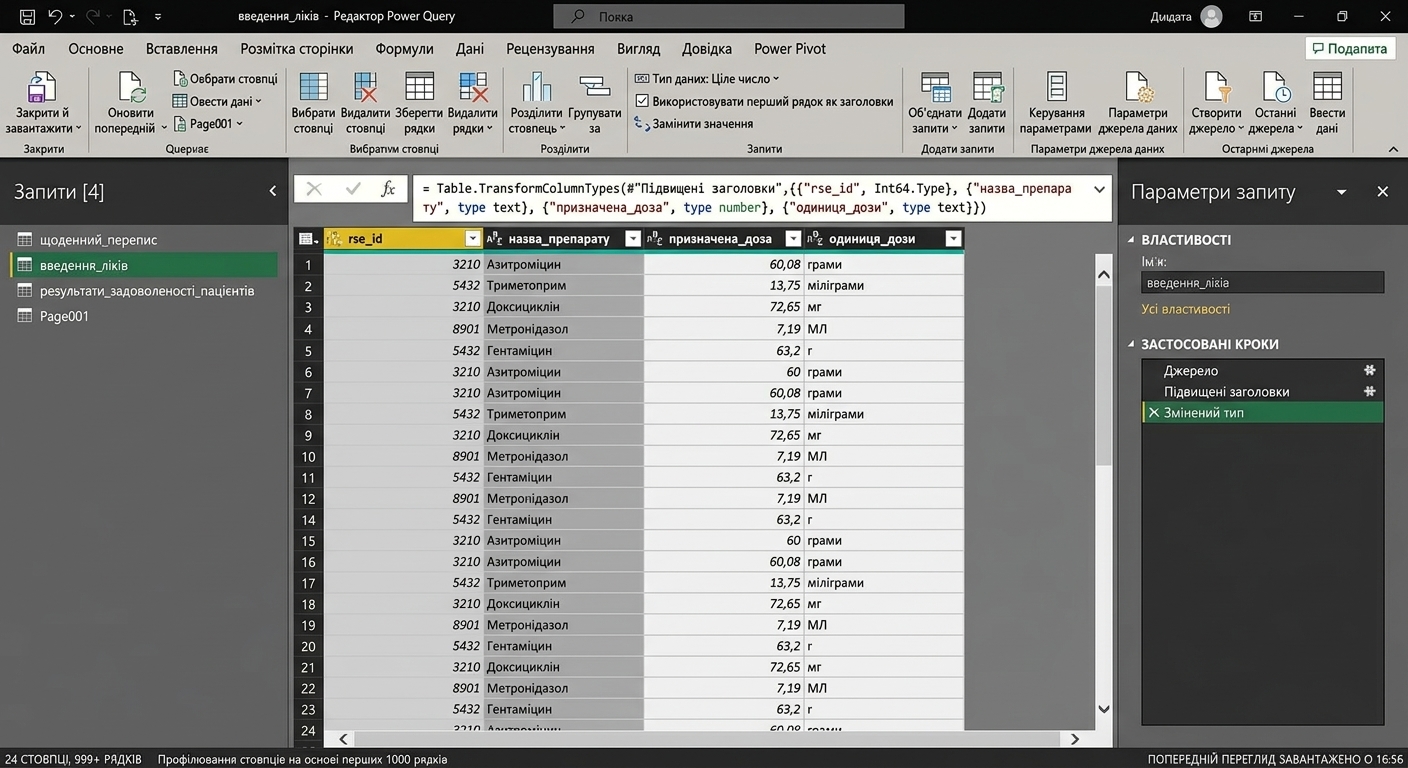Click the Видалити рядки icon
The height and width of the screenshot is (768, 1408).
472,87
